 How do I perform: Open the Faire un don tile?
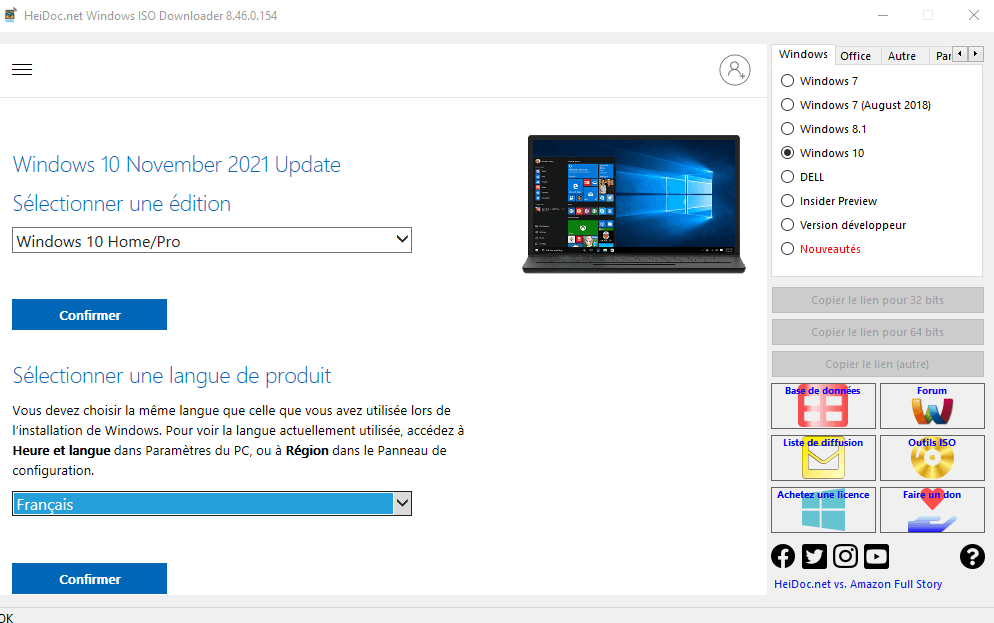pyautogui.click(x=932, y=510)
